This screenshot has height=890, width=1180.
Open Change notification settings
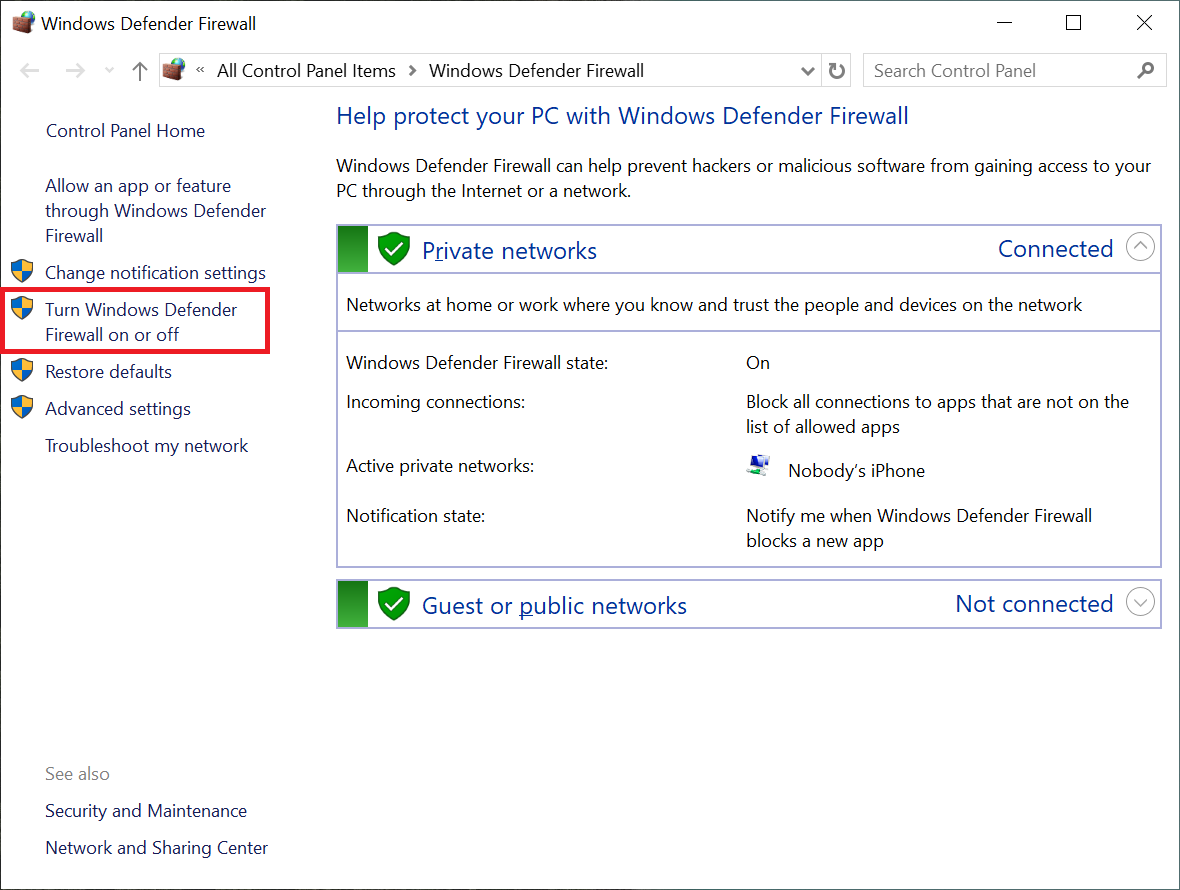point(155,273)
